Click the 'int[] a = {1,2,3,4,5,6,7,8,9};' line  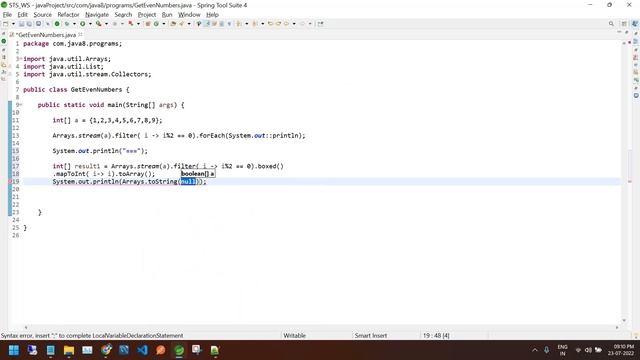tap(107, 120)
